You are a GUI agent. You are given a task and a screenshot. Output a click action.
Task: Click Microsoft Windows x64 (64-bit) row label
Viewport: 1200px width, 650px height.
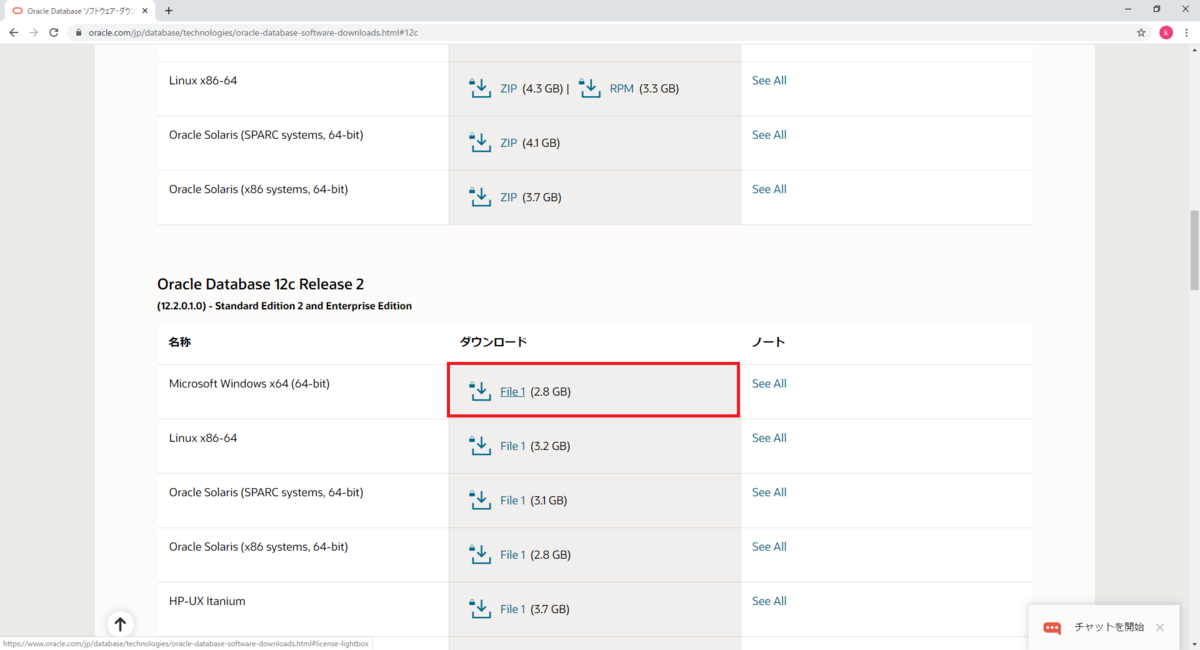click(x=249, y=383)
